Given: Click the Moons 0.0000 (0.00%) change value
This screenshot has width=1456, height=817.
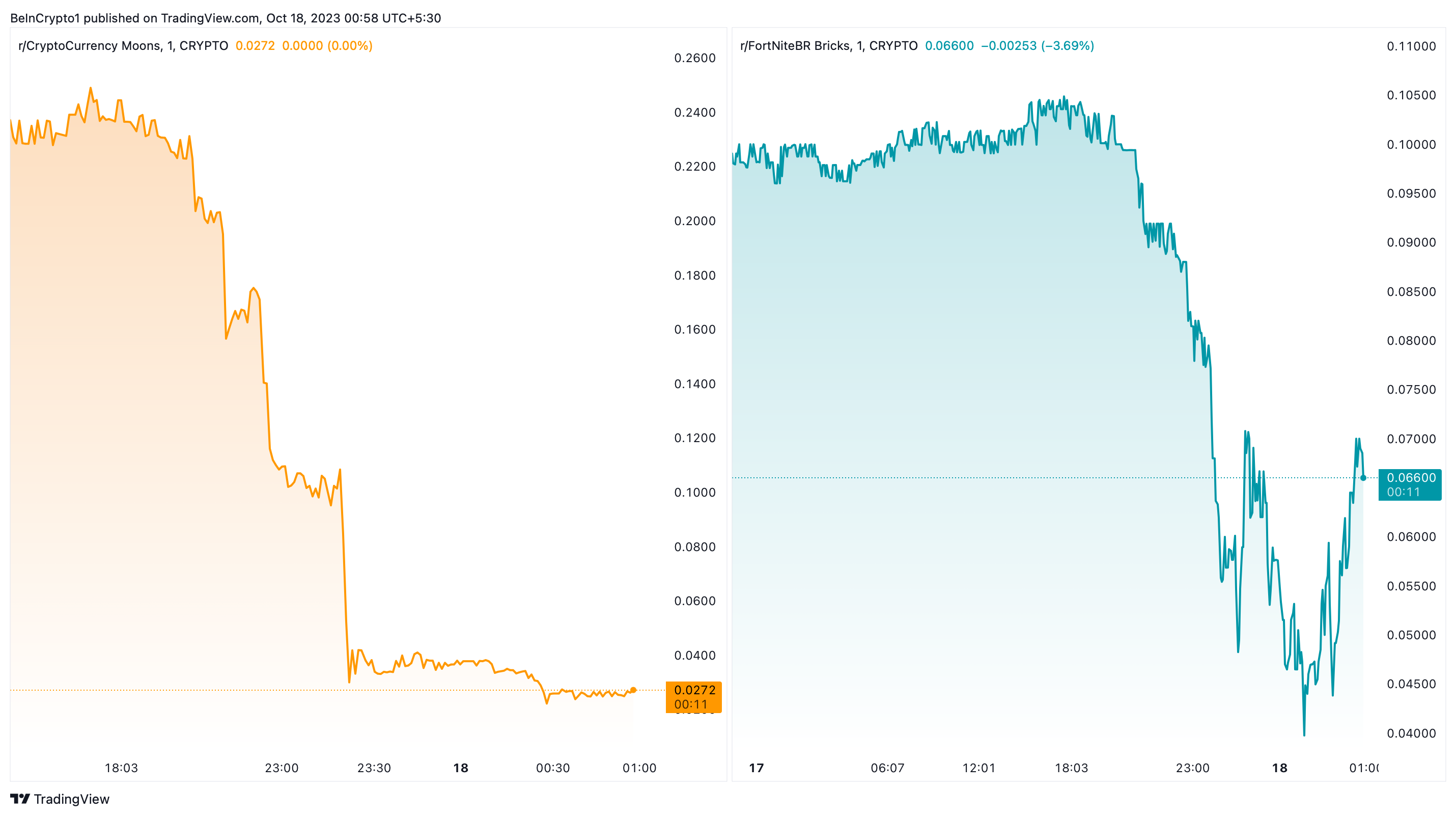Looking at the screenshot, I should [x=327, y=46].
